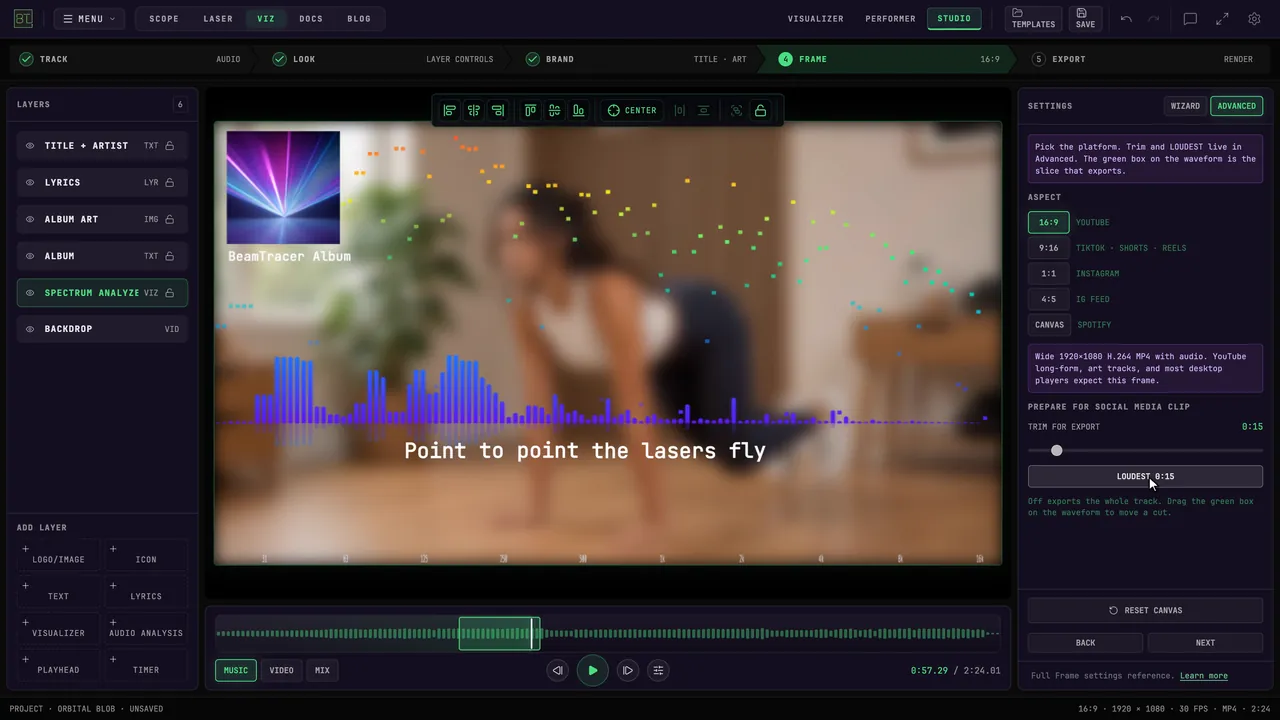
Task: Open the Docs tab
Action: 311,18
